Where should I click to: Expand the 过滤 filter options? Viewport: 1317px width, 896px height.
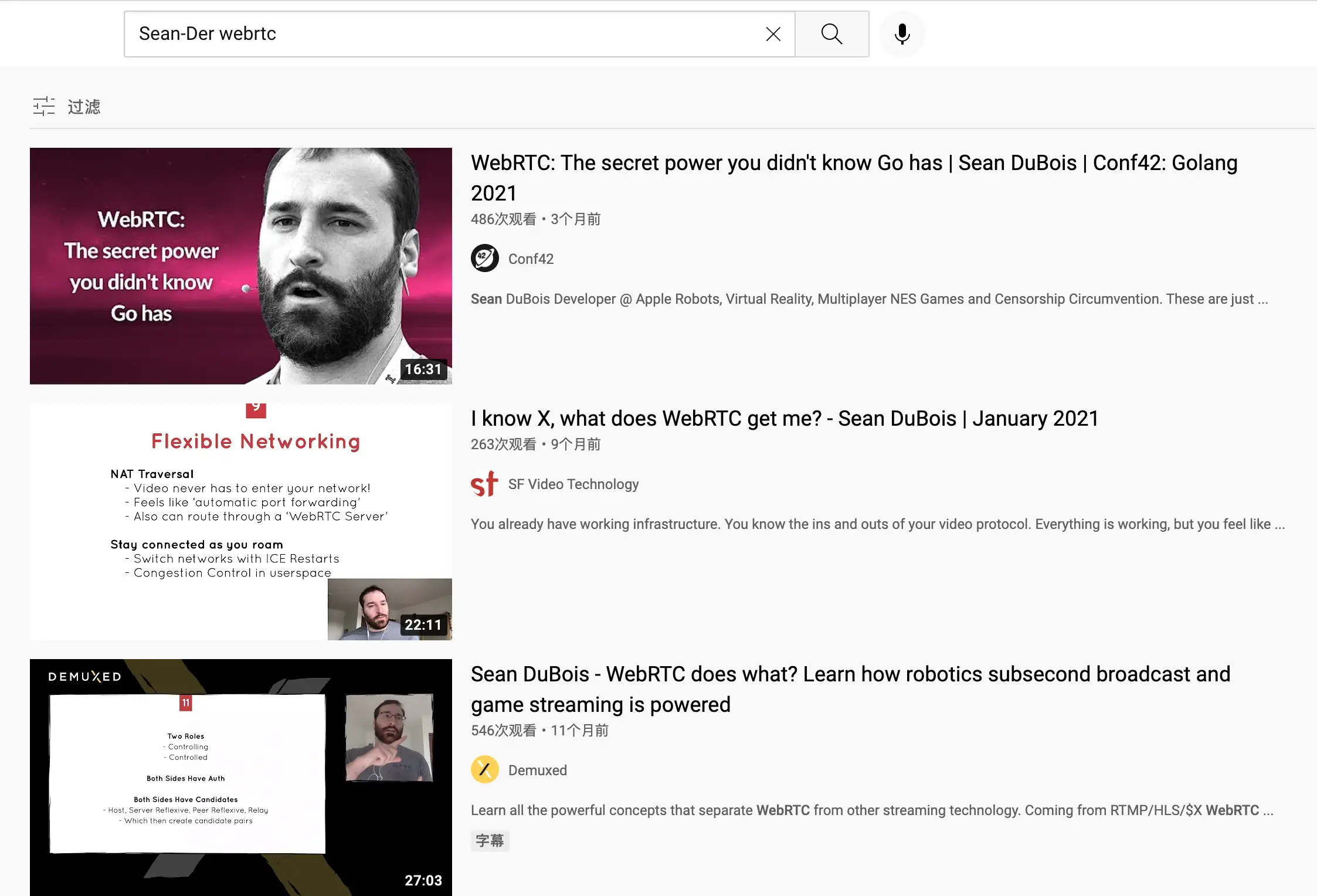(84, 106)
